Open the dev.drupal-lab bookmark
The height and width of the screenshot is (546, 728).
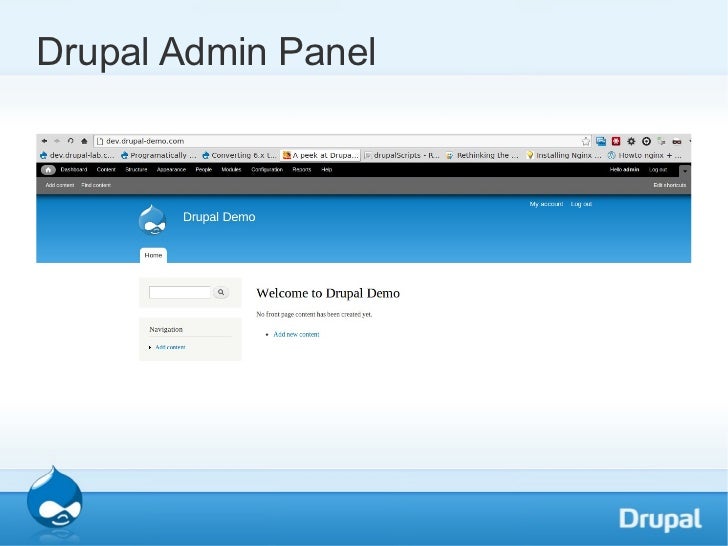[x=77, y=155]
